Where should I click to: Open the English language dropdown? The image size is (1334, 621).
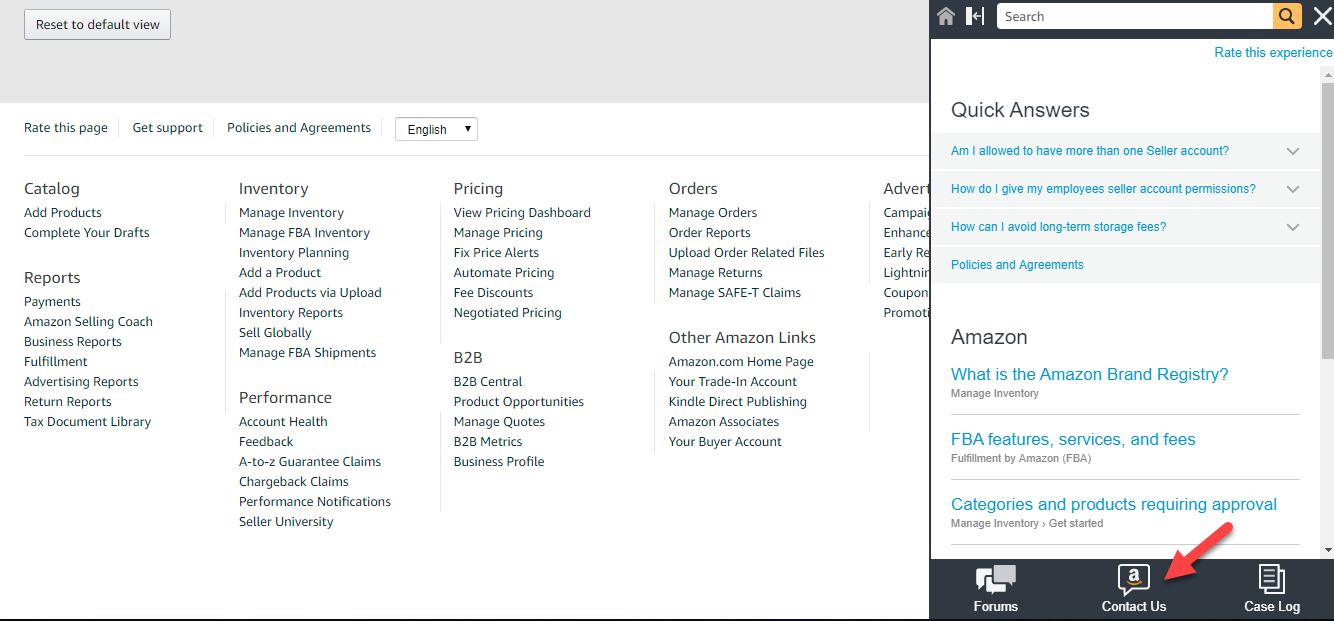437,129
